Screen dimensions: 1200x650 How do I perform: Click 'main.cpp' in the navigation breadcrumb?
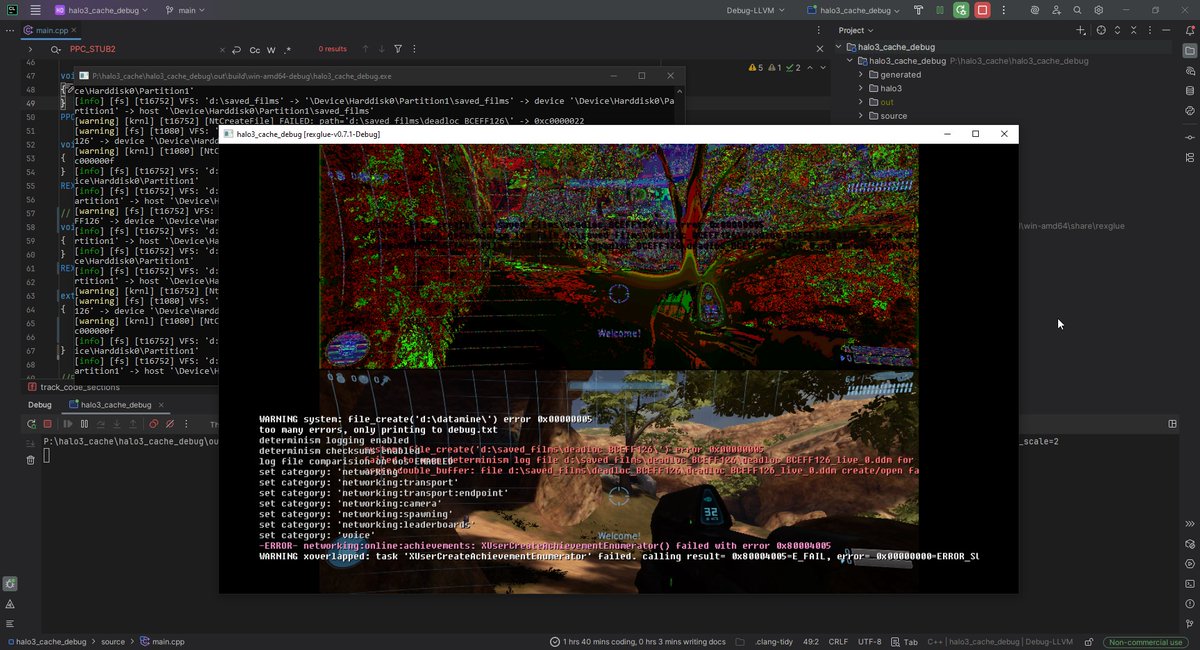coord(161,642)
